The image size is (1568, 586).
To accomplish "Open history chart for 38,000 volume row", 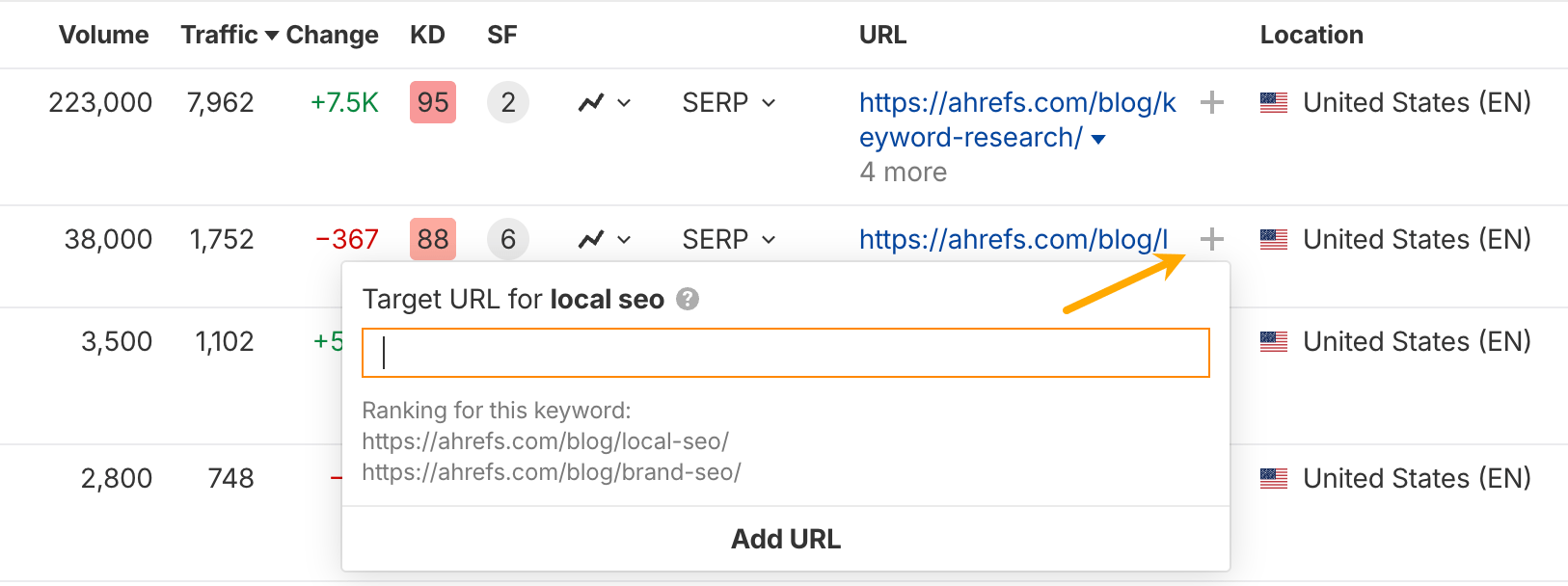I will tap(604, 239).
